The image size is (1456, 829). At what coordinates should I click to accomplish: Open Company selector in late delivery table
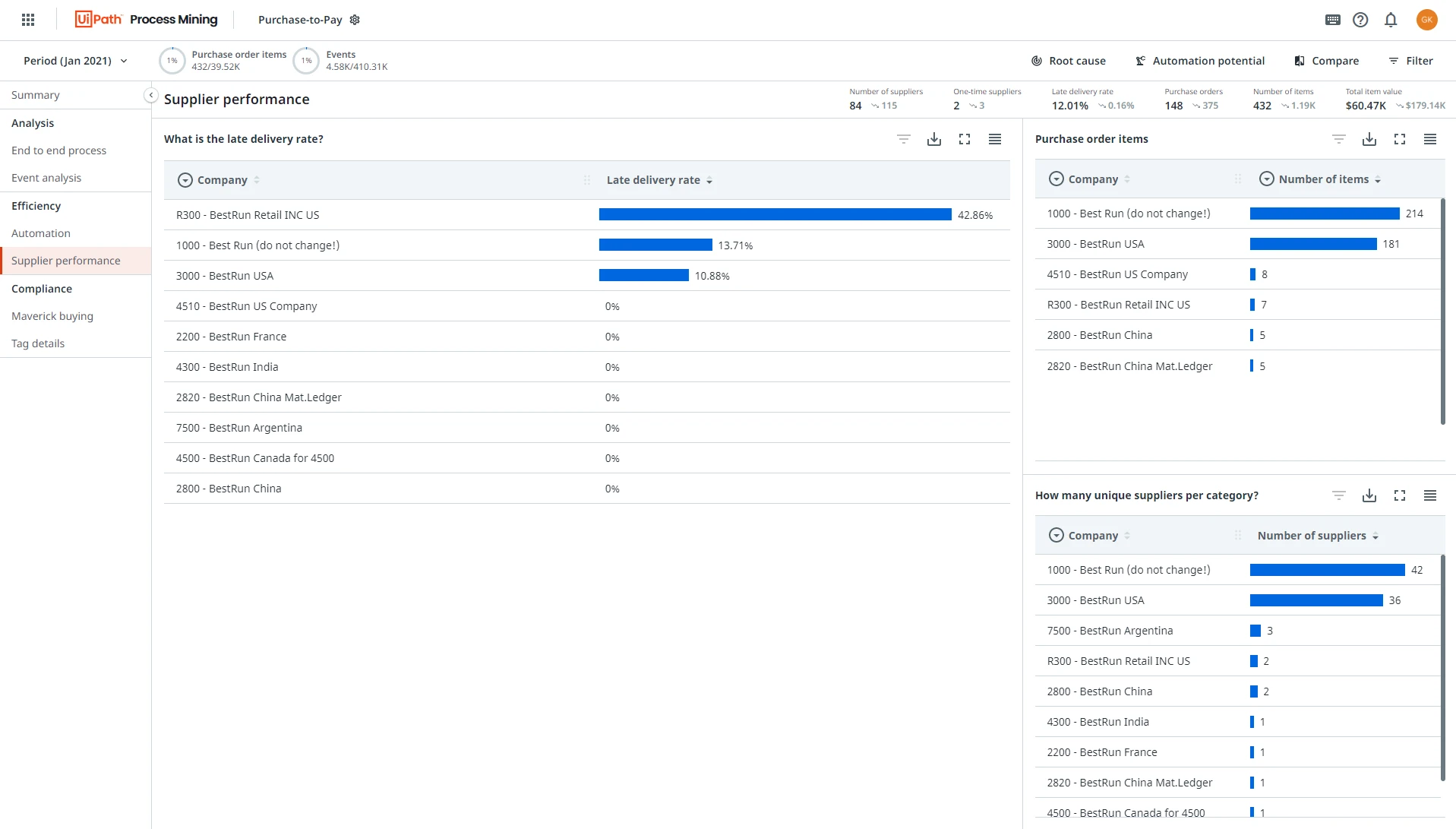[185, 180]
